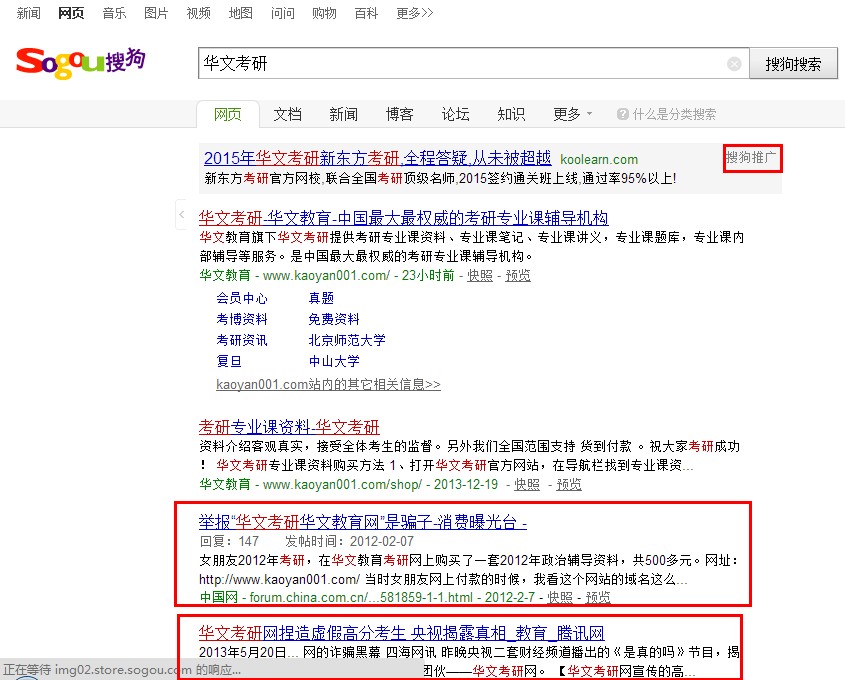
Task: Open the 北京师范大学 sitelink
Action: coord(347,340)
